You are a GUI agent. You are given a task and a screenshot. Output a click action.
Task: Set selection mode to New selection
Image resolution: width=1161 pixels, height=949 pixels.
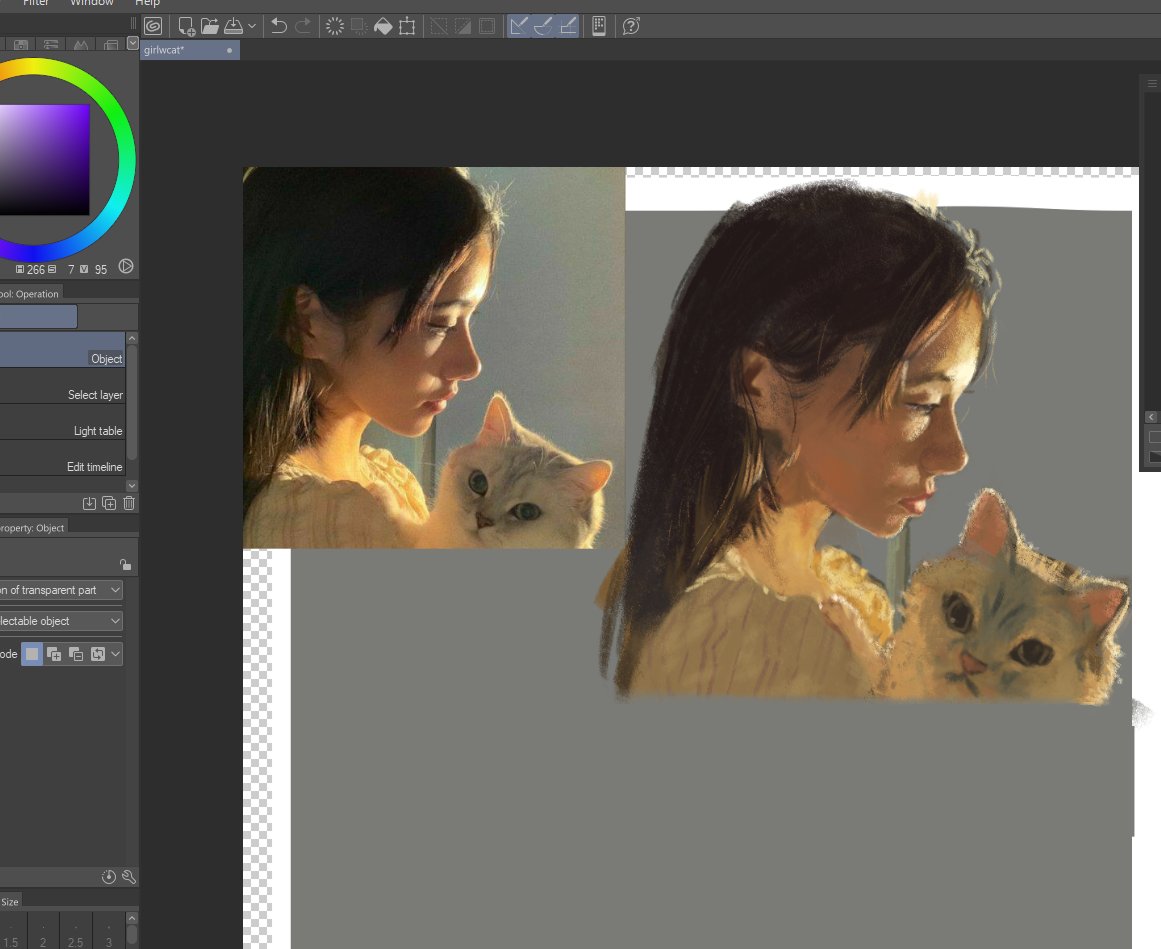32,654
